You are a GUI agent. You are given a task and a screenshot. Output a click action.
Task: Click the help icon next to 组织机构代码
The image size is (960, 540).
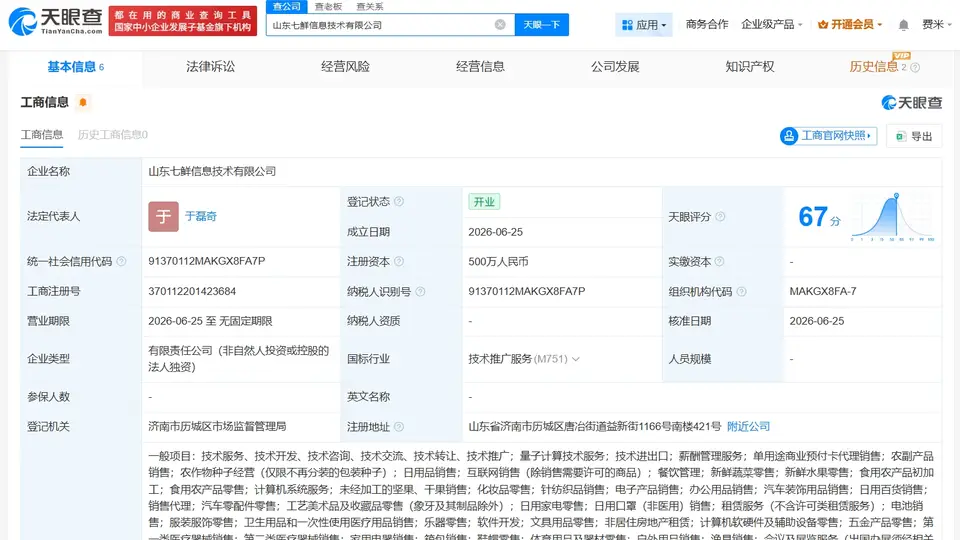(x=741, y=291)
